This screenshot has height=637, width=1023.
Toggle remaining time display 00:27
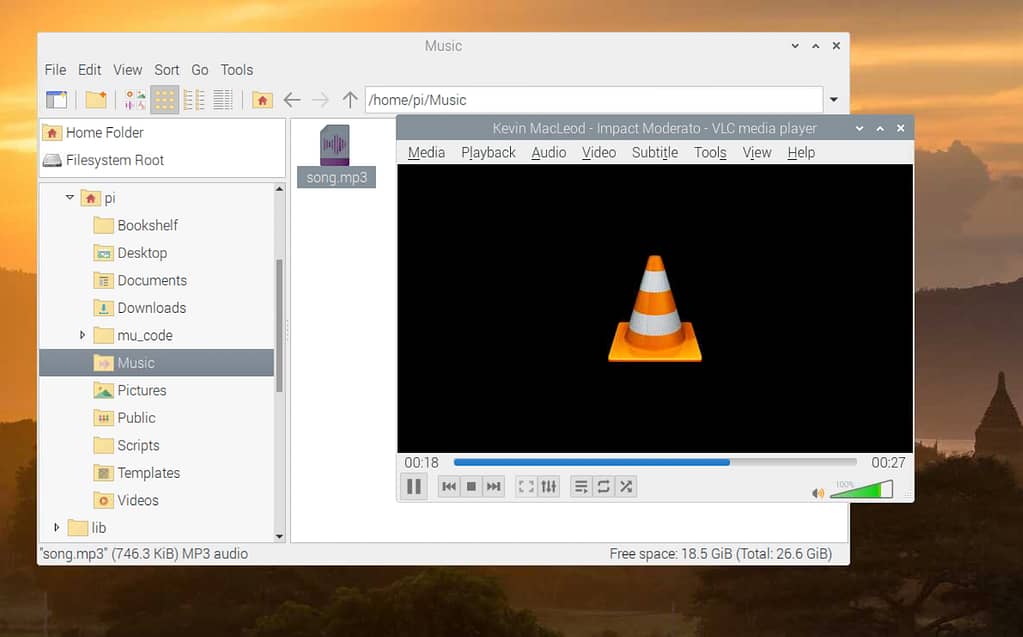click(x=888, y=463)
